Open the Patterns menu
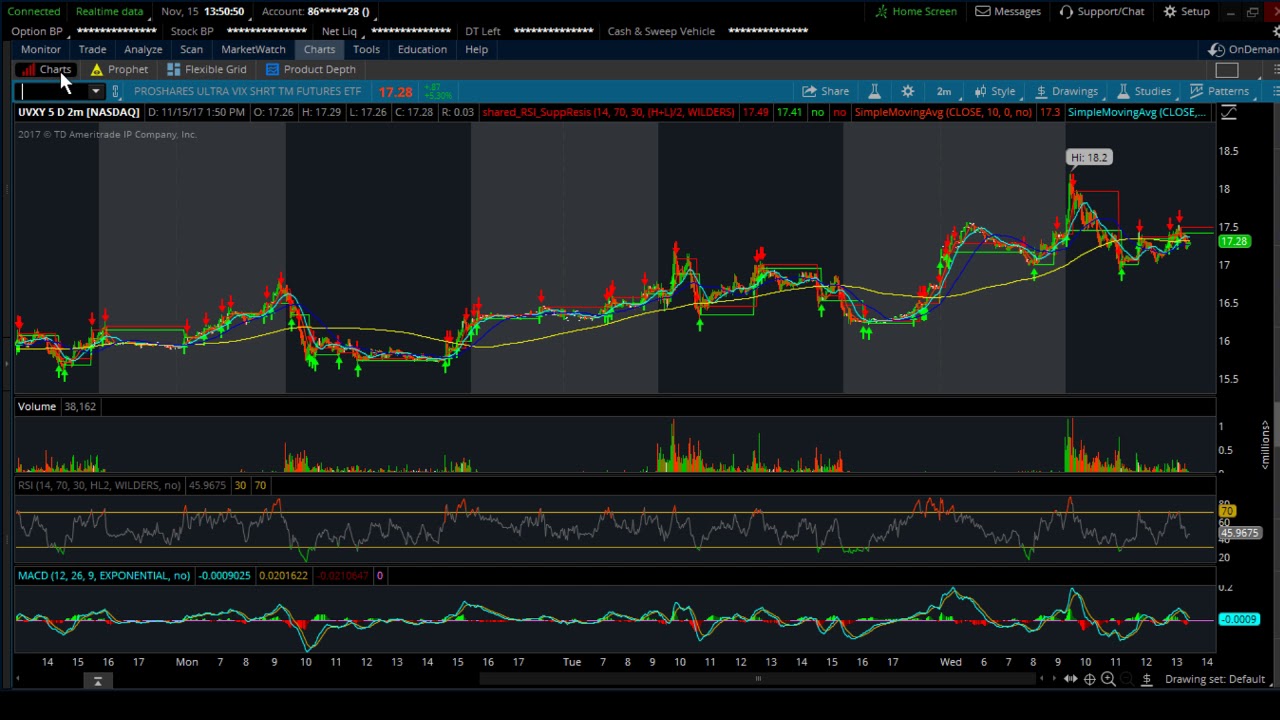This screenshot has height=720, width=1280. 1219,91
